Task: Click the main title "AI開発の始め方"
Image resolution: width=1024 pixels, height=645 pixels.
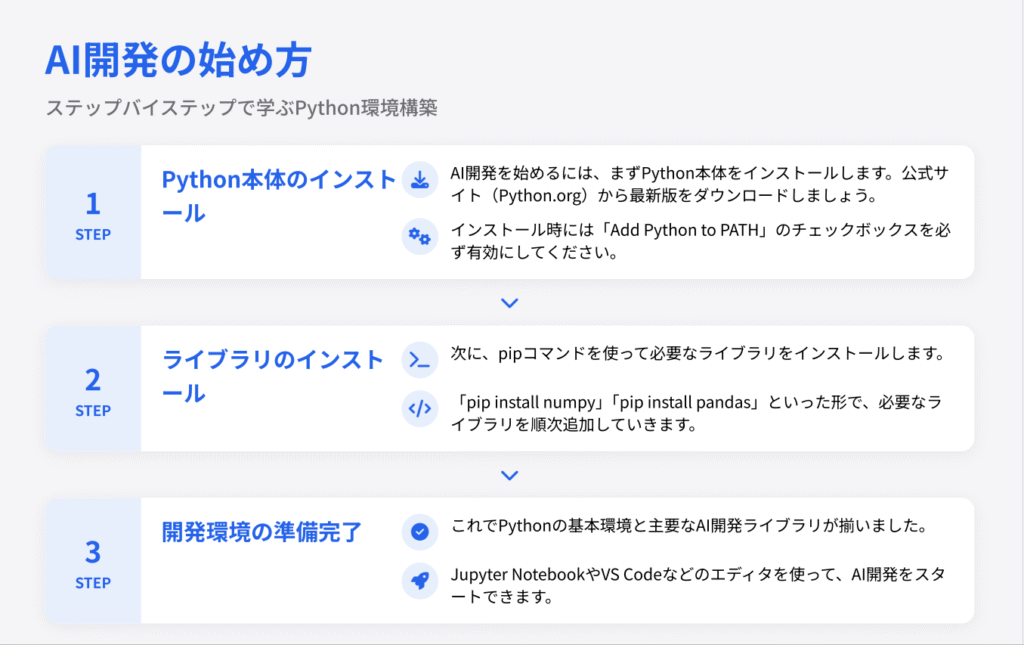Action: (178, 61)
